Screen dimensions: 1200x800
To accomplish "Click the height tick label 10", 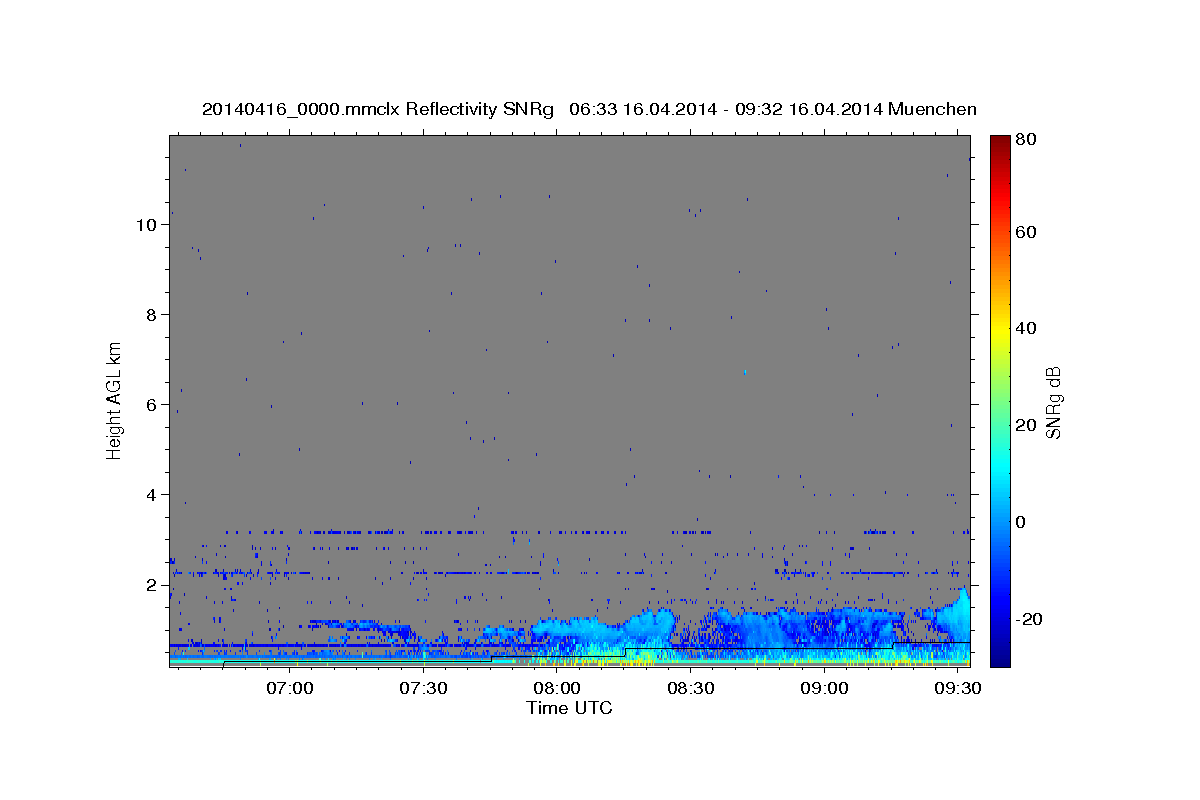I will [x=146, y=224].
